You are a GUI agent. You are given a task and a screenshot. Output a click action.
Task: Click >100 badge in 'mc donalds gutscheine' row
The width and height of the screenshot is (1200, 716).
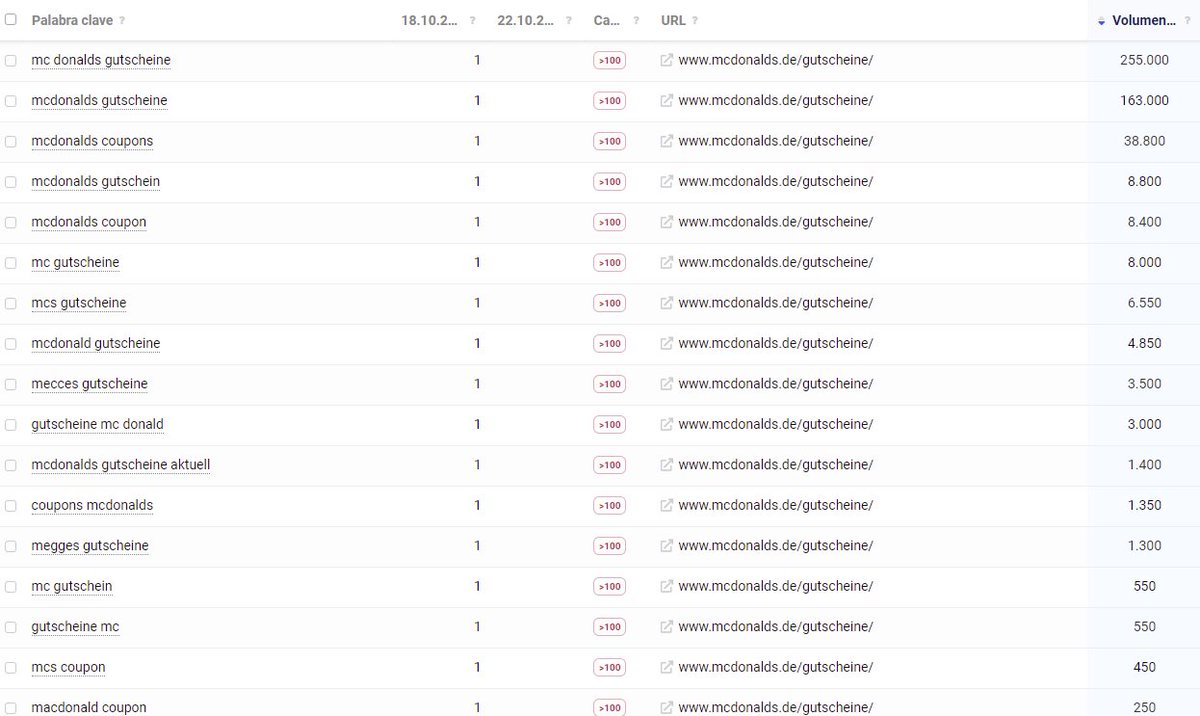coord(609,60)
